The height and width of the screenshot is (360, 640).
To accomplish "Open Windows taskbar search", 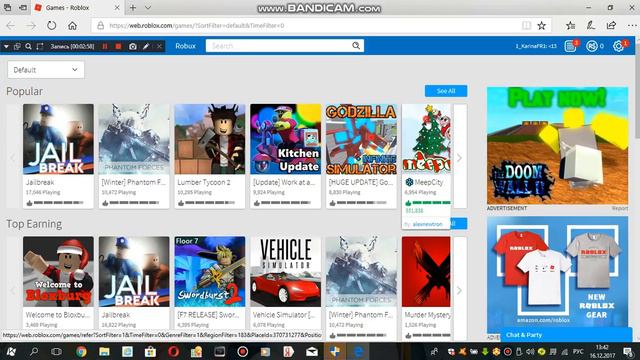I will click(34, 351).
